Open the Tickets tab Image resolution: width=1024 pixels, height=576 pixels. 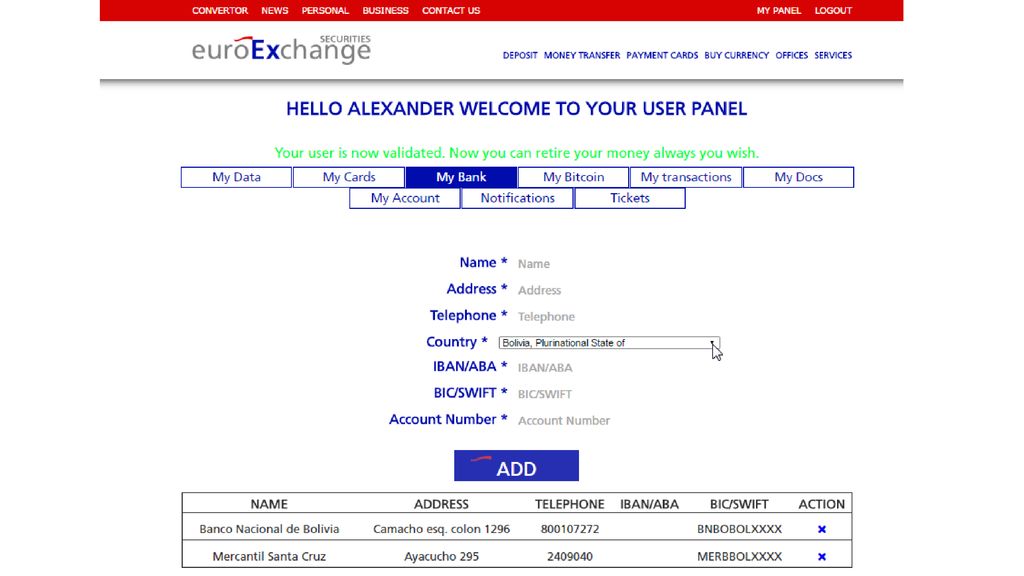click(630, 198)
